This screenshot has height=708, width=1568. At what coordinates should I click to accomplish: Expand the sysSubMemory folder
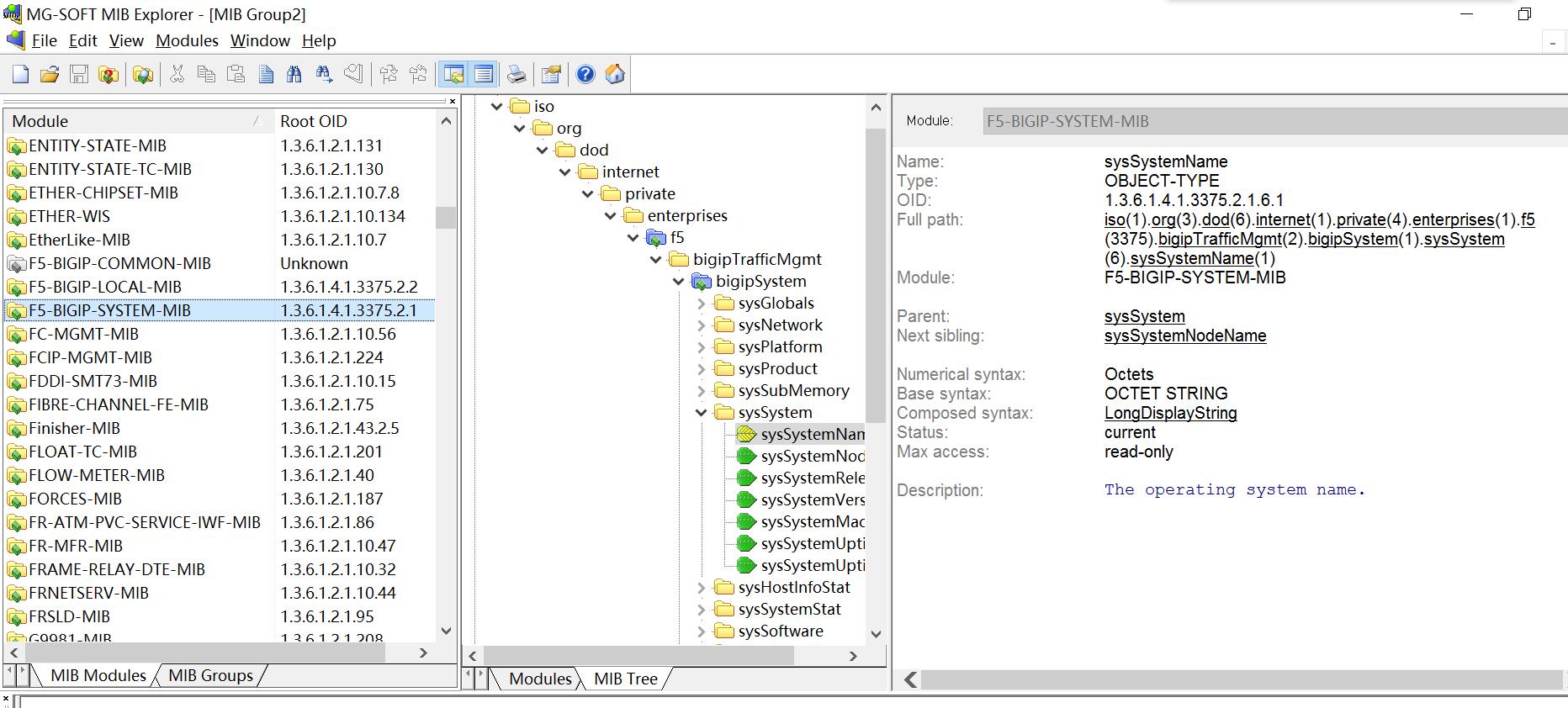(x=701, y=390)
